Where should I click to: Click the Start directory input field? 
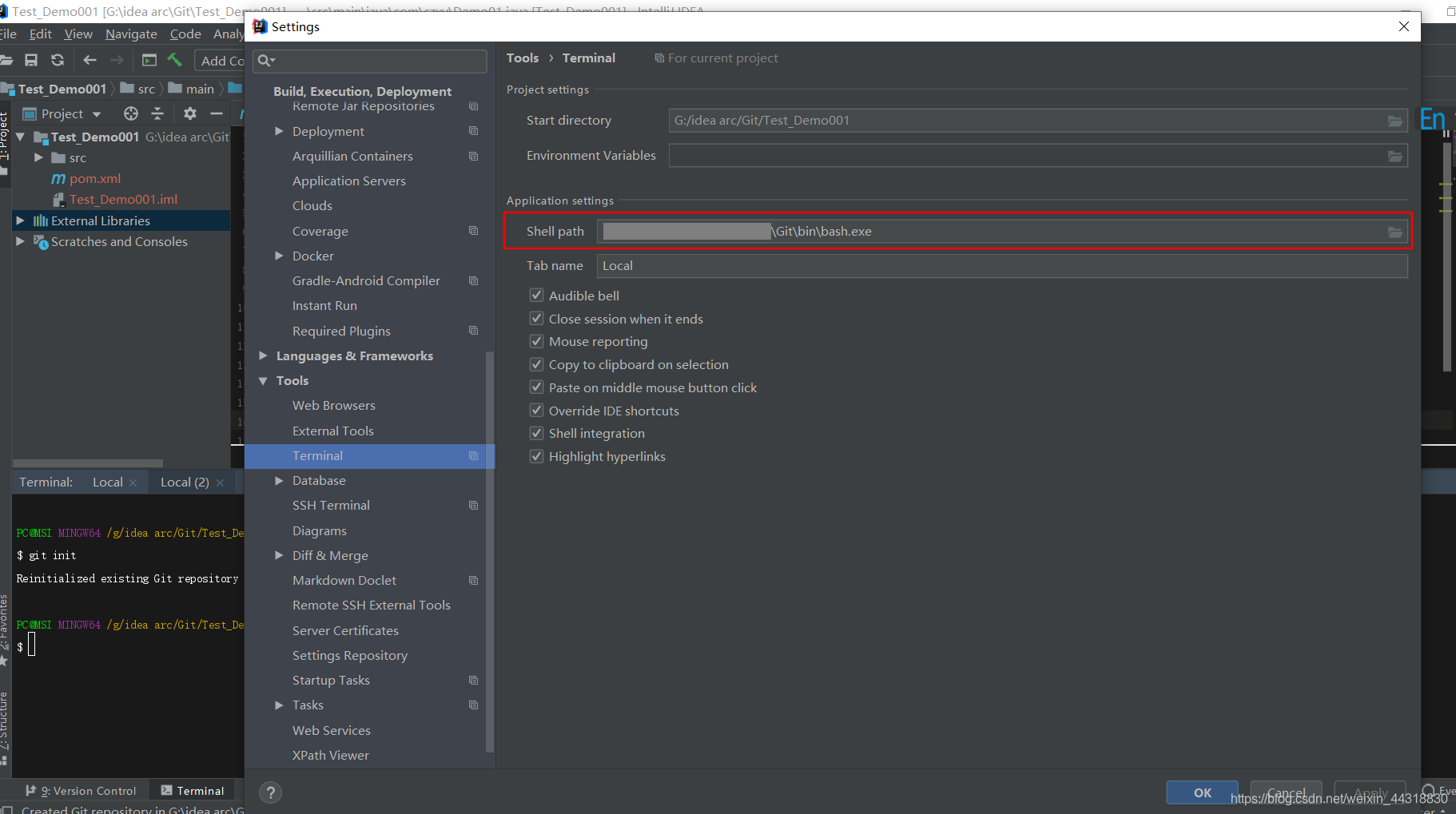(1038, 121)
